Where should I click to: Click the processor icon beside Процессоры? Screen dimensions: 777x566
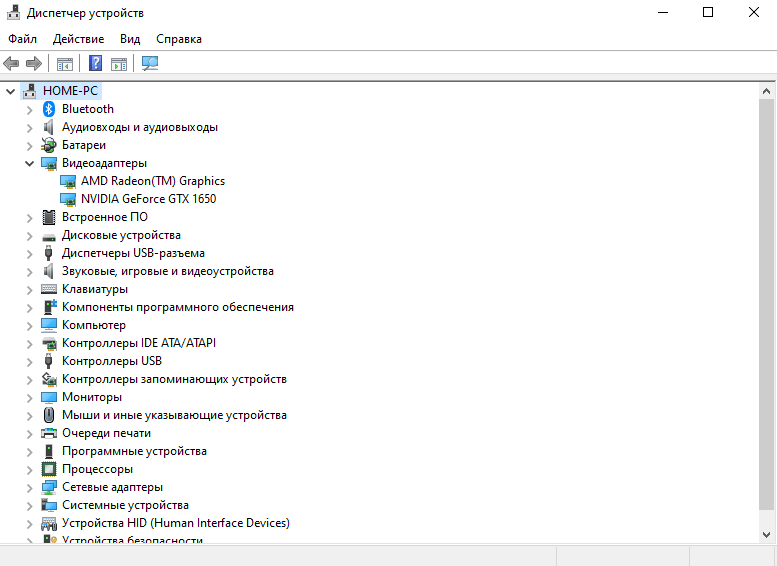pos(49,469)
